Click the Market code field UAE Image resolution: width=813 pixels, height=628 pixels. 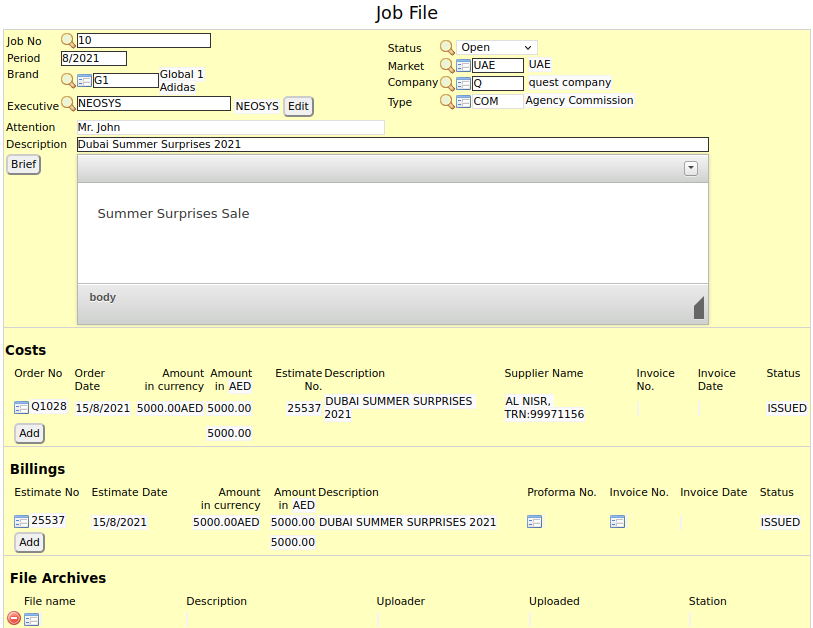pyautogui.click(x=498, y=65)
